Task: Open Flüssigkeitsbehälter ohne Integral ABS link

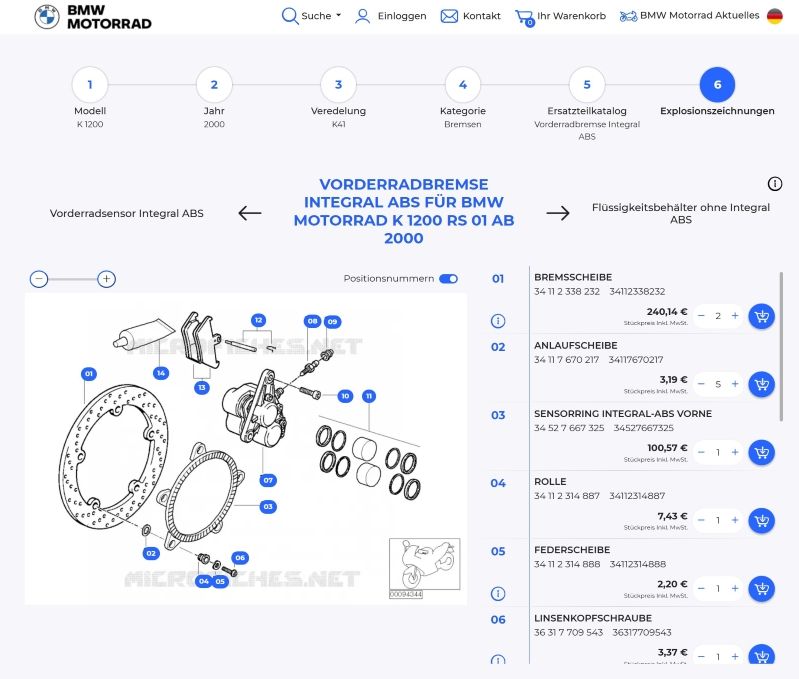Action: pyautogui.click(x=681, y=213)
